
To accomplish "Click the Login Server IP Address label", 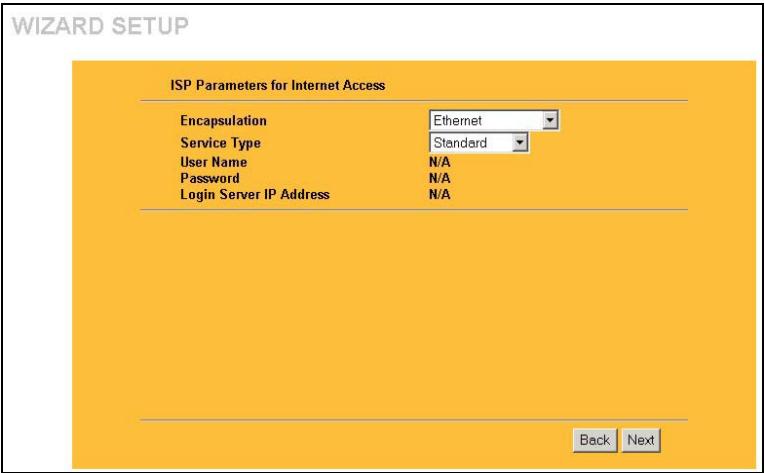I will (255, 194).
